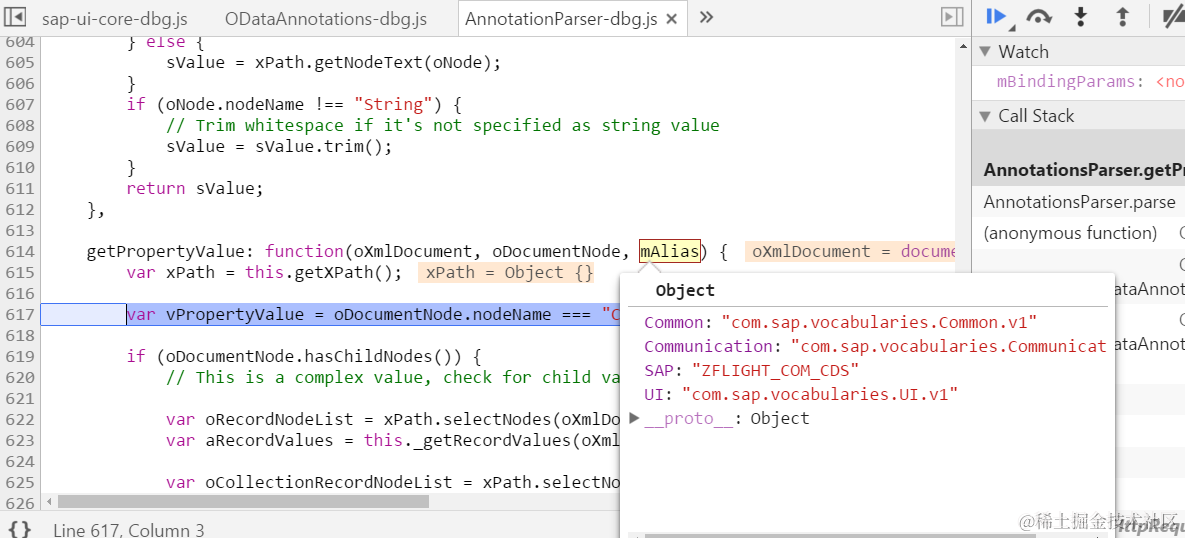This screenshot has height=538, width=1185.
Task: Click the left arrow of horizontal scrollbar
Action: tap(48, 501)
